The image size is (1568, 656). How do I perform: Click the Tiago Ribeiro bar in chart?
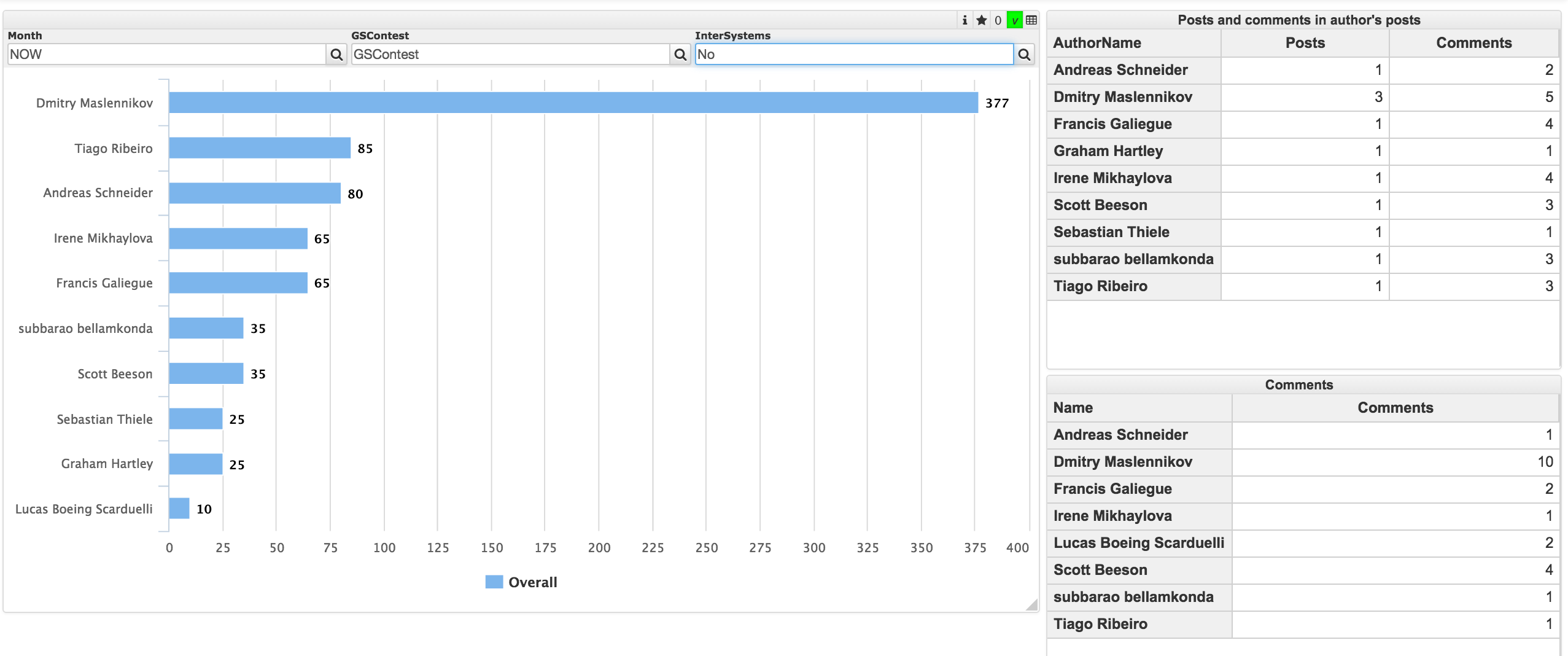click(260, 148)
